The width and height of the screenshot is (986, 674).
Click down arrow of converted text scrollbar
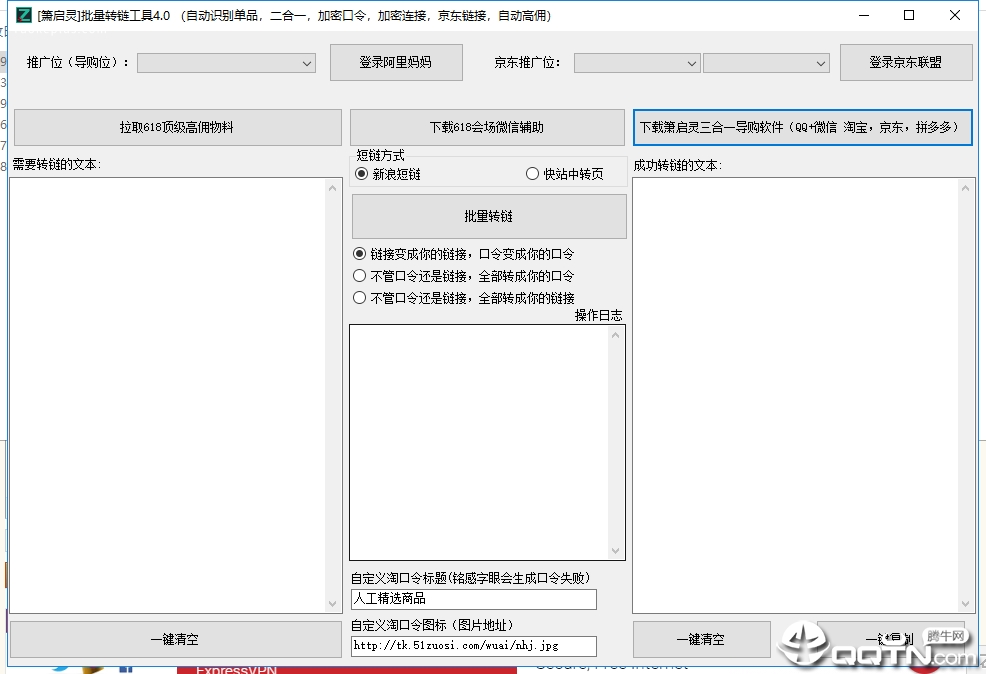click(x=965, y=604)
